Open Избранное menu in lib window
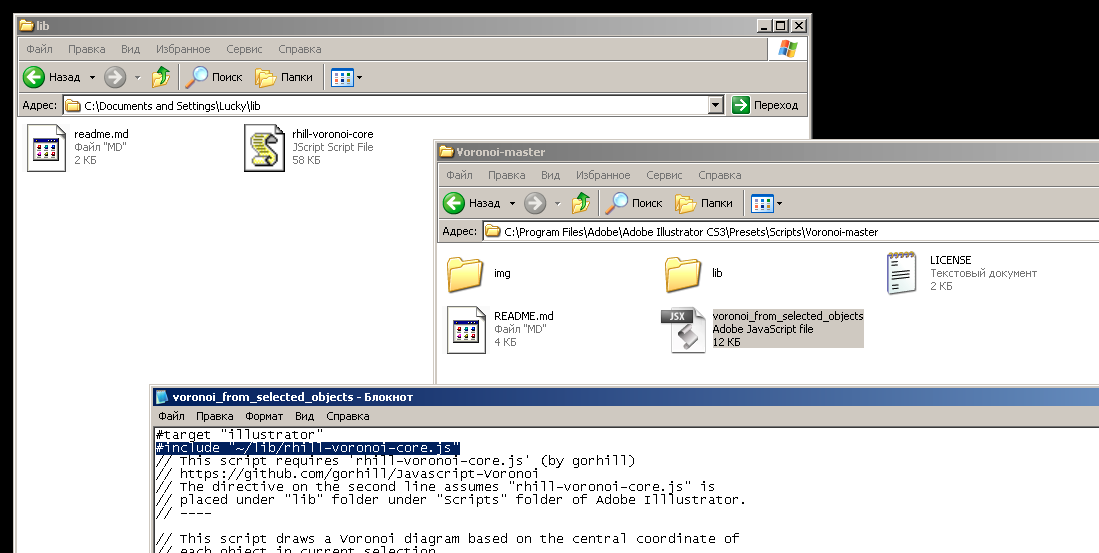The width and height of the screenshot is (1099, 553). point(183,49)
